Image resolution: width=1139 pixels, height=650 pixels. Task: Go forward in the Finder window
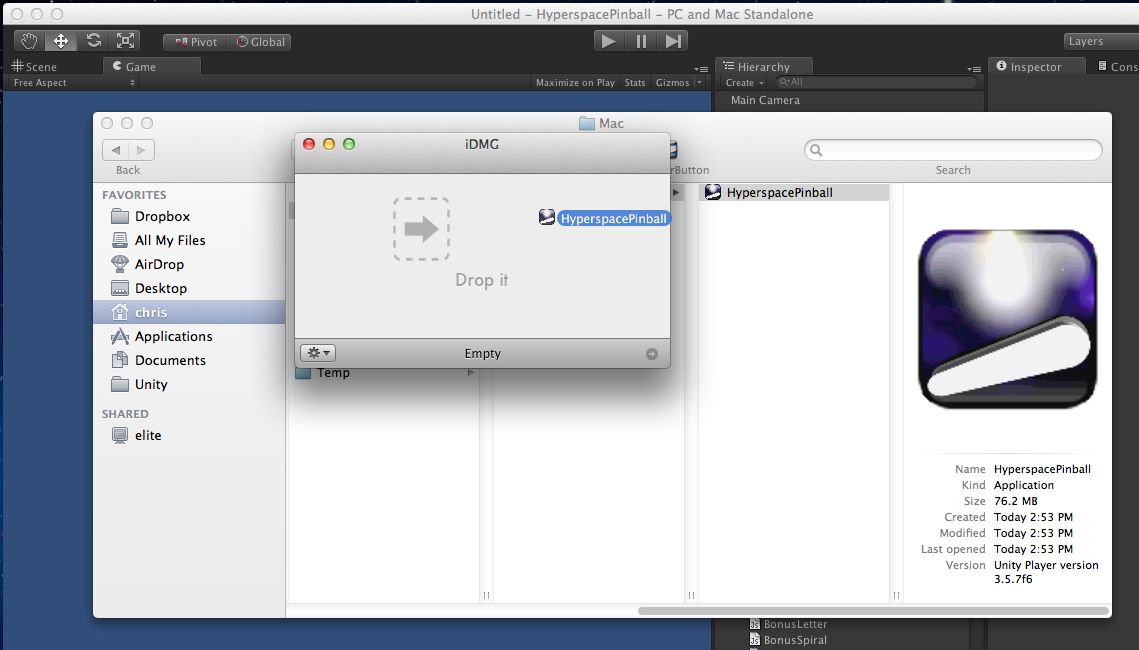(x=142, y=150)
